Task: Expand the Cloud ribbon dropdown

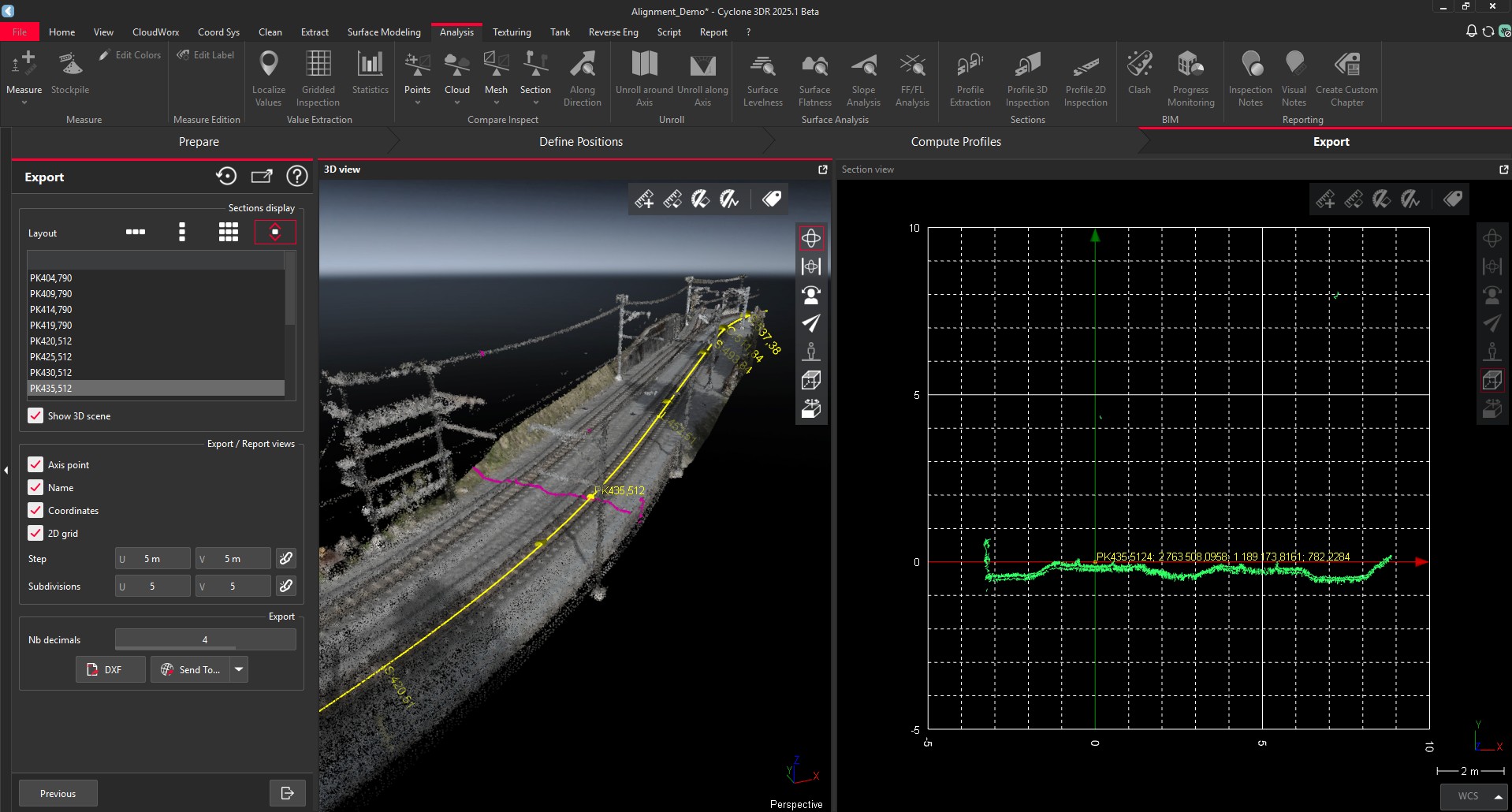Action: (456, 101)
